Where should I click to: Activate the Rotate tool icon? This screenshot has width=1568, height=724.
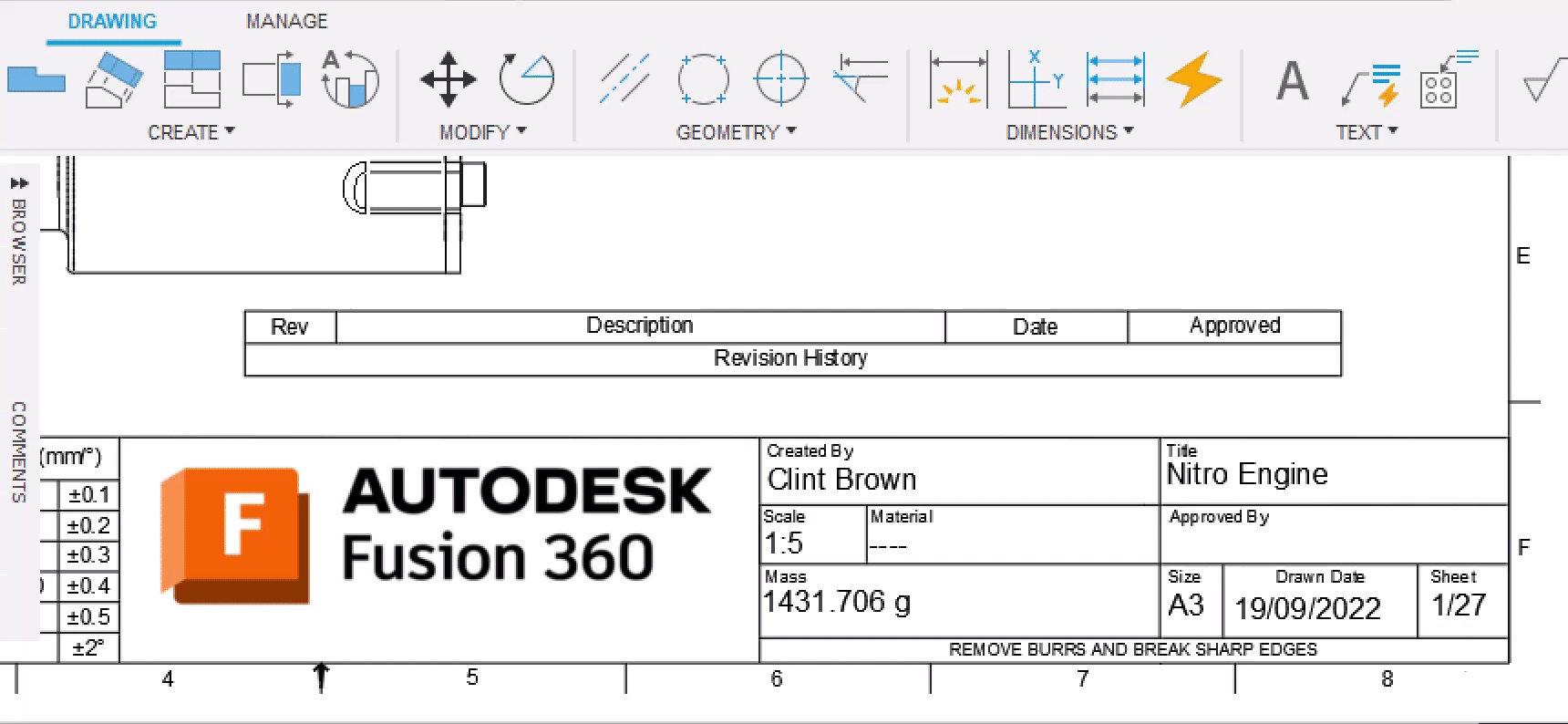pos(527,79)
